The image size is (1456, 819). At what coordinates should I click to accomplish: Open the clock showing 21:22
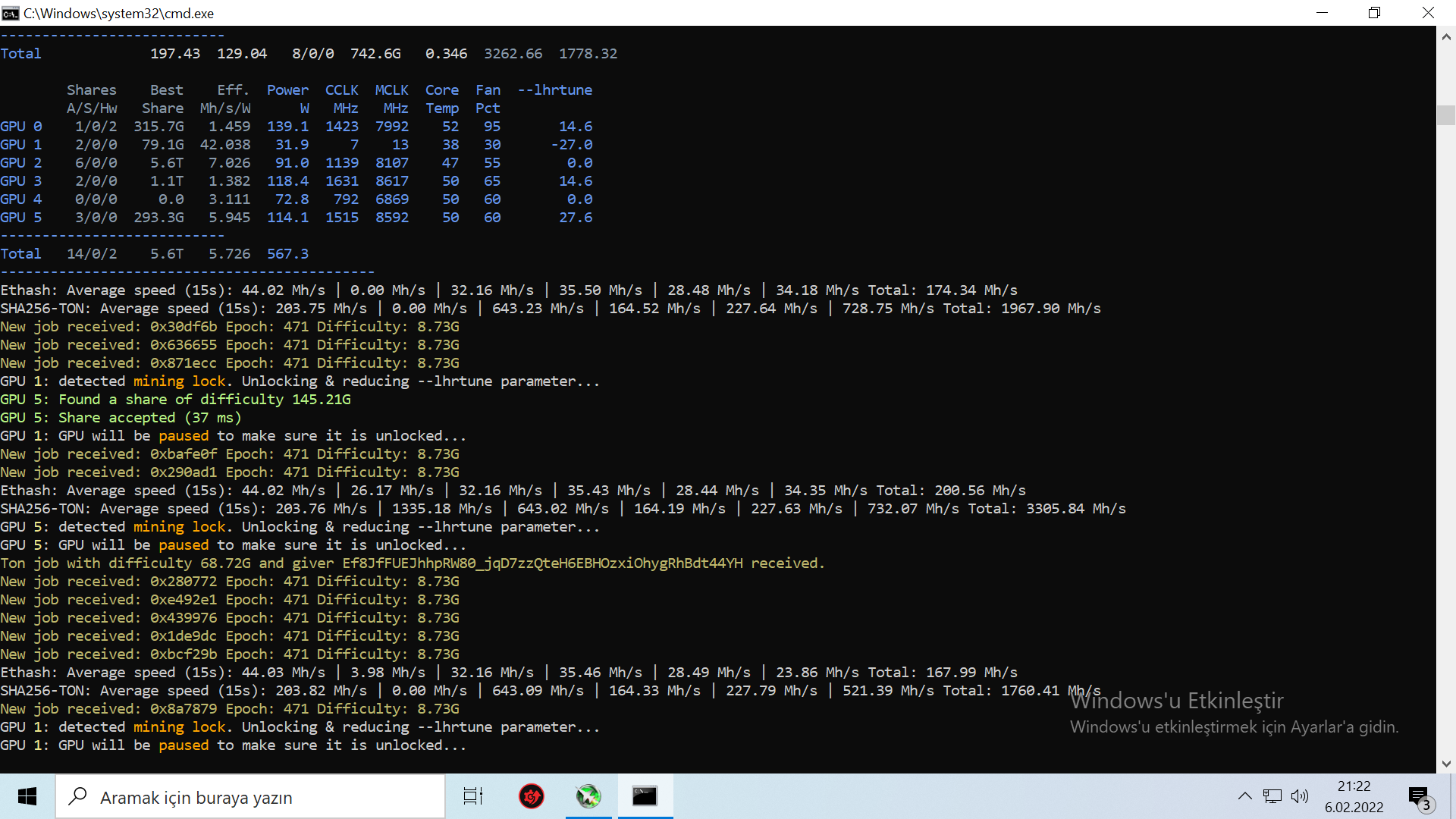(1354, 796)
